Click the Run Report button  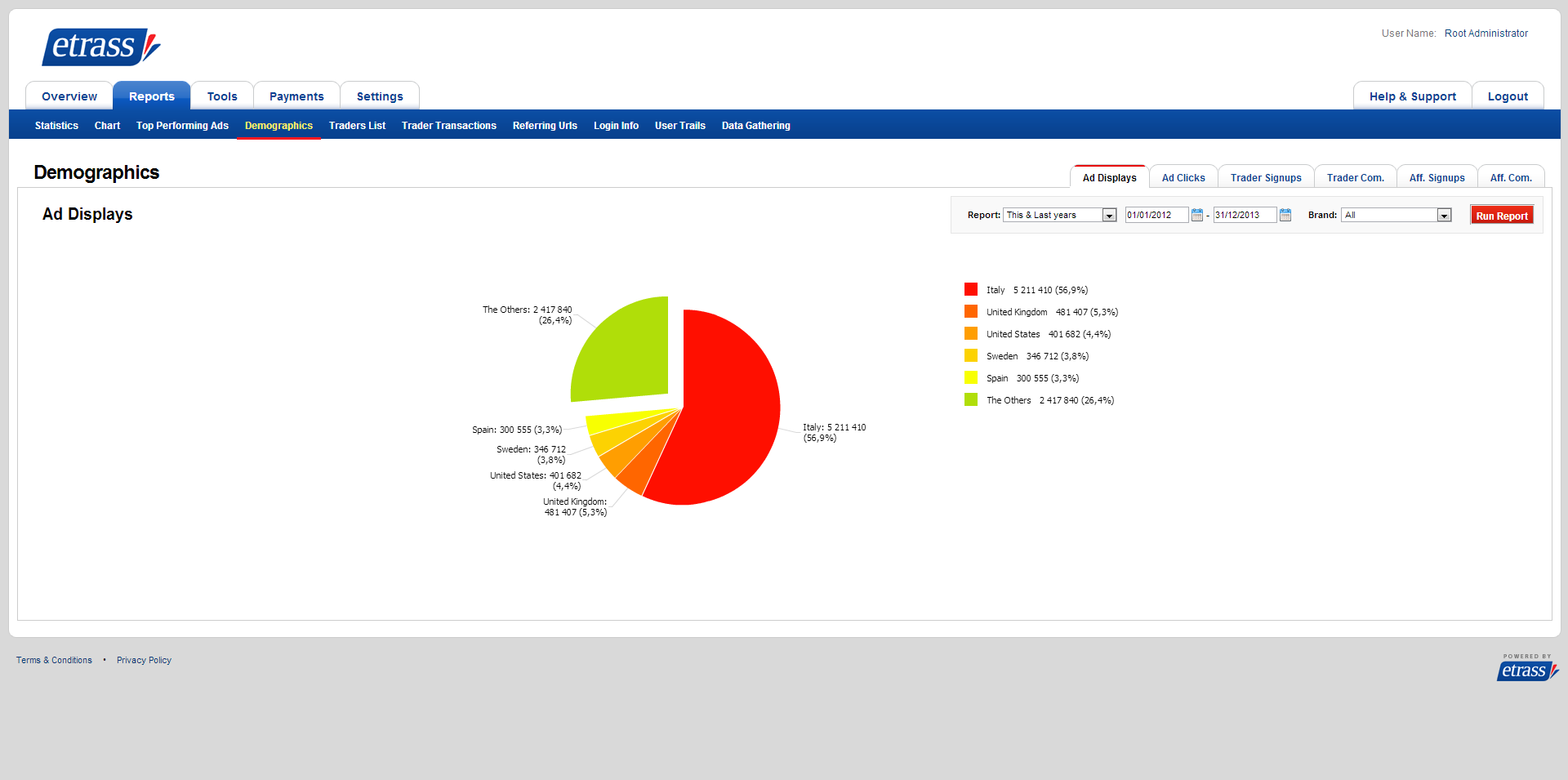[1501, 215]
